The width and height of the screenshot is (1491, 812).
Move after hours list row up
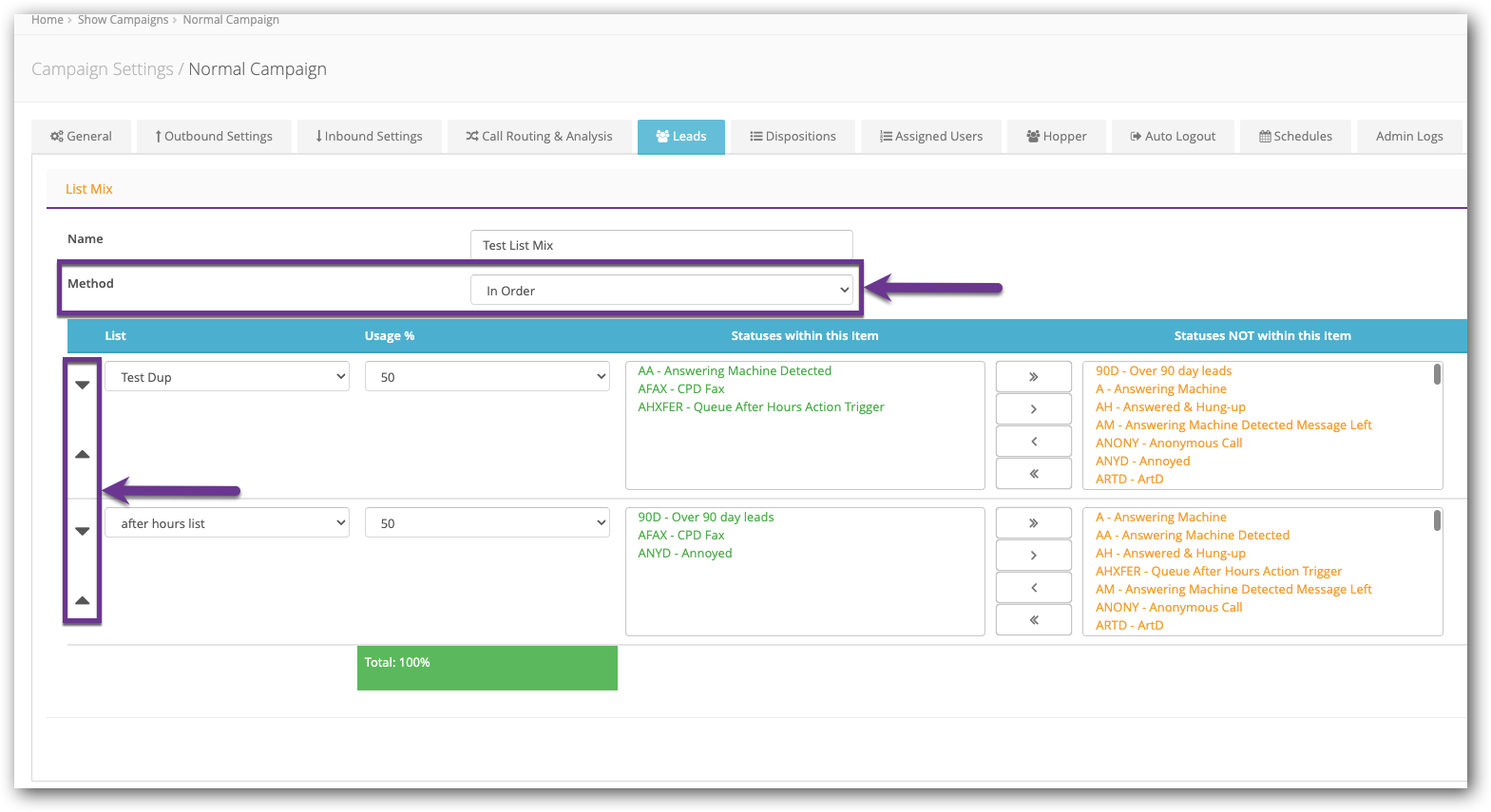point(83,600)
